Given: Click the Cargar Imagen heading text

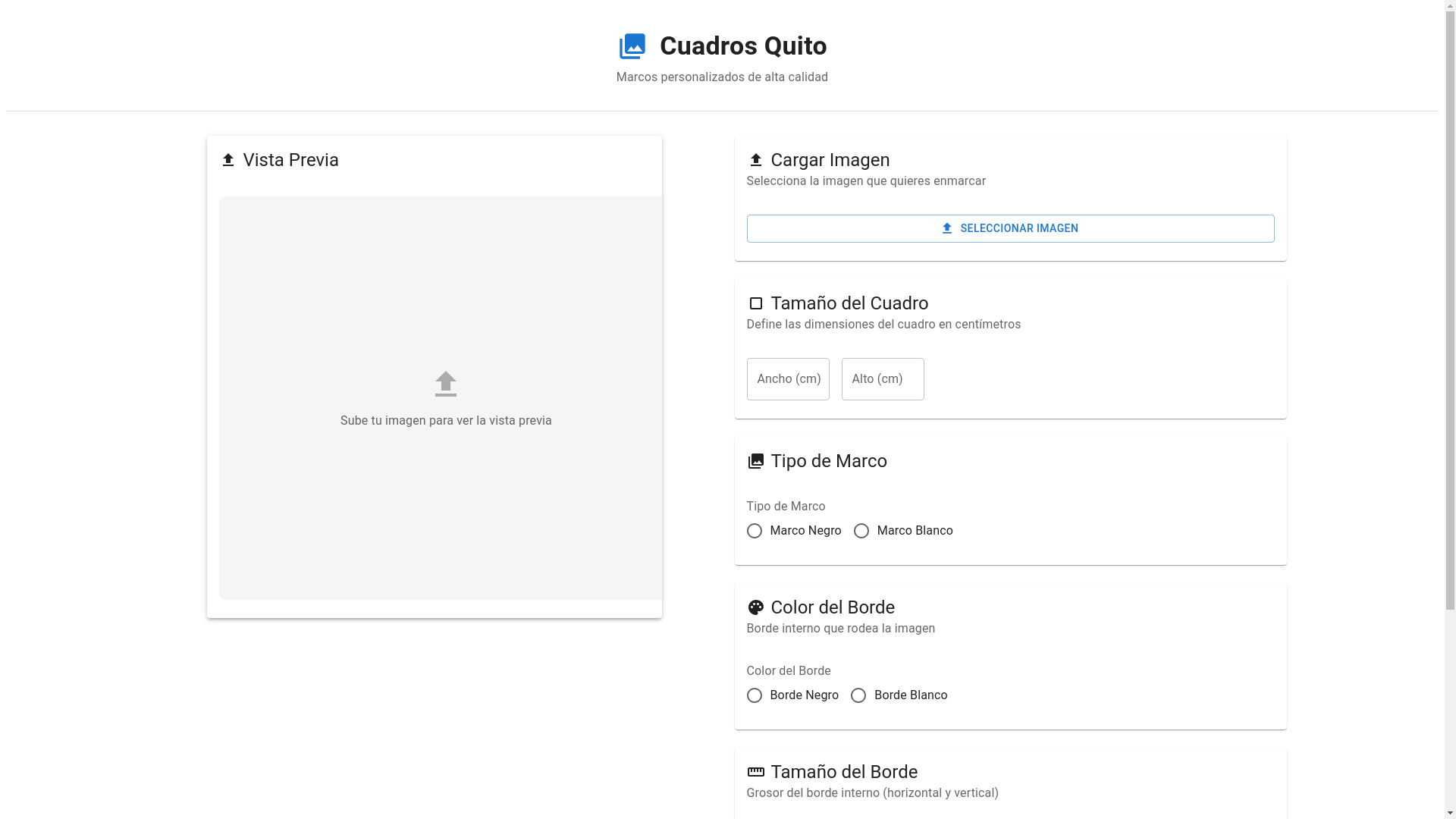Looking at the screenshot, I should 830,160.
